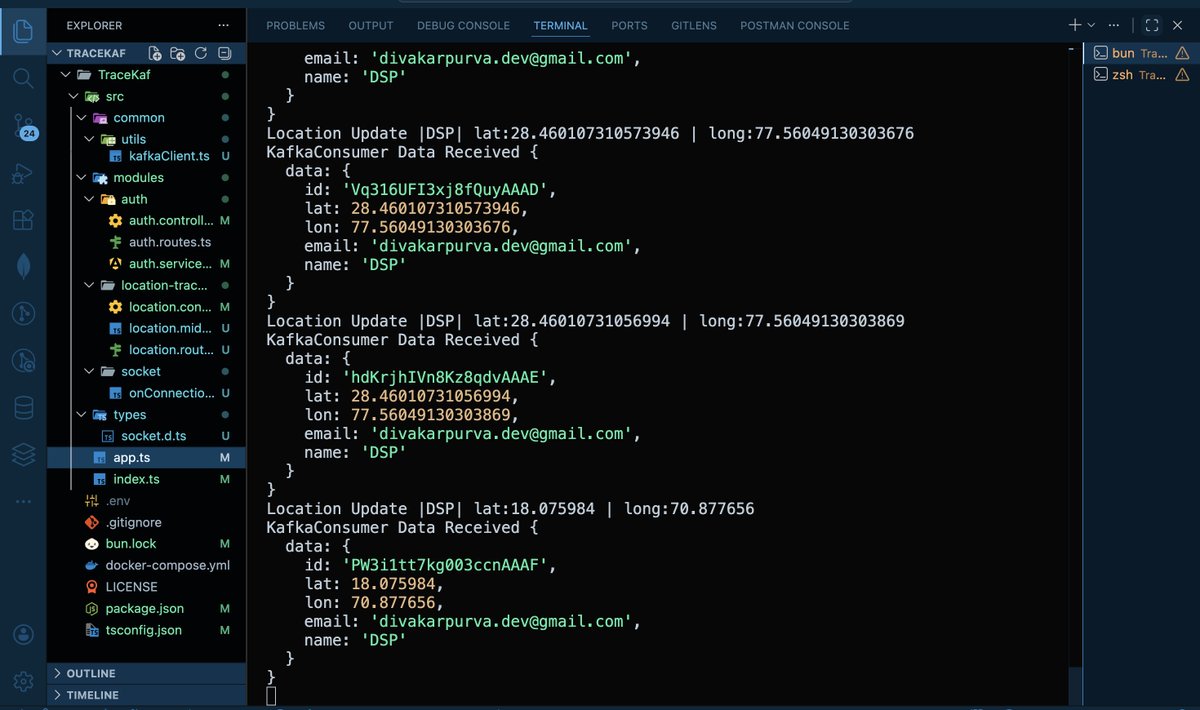This screenshot has width=1200, height=710.
Task: Refresh the Explorer file tree
Action: point(201,53)
